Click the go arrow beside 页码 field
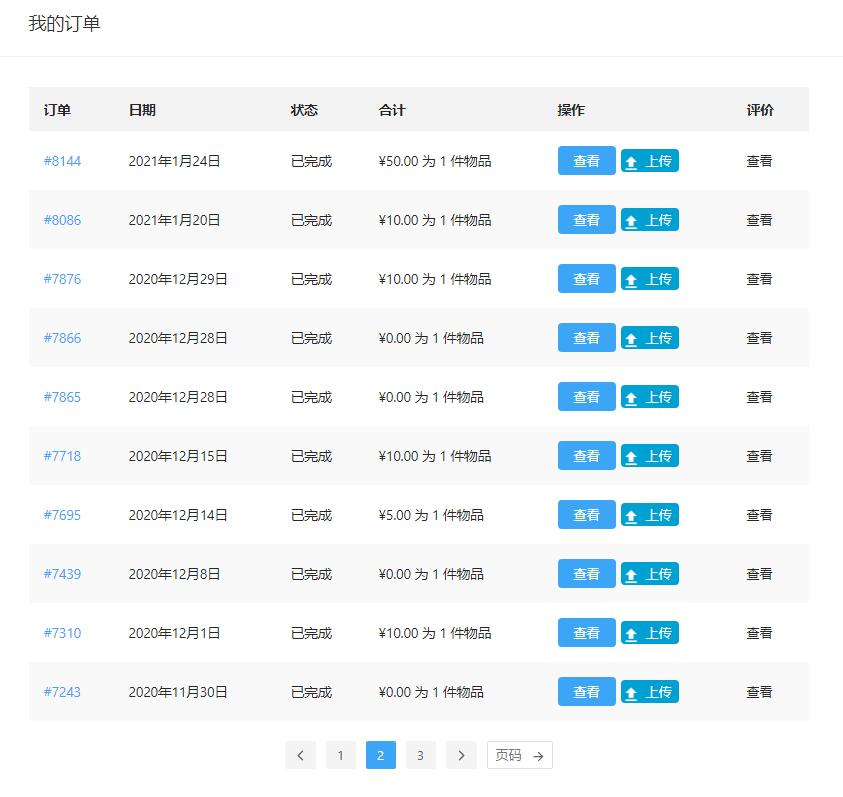 (539, 756)
